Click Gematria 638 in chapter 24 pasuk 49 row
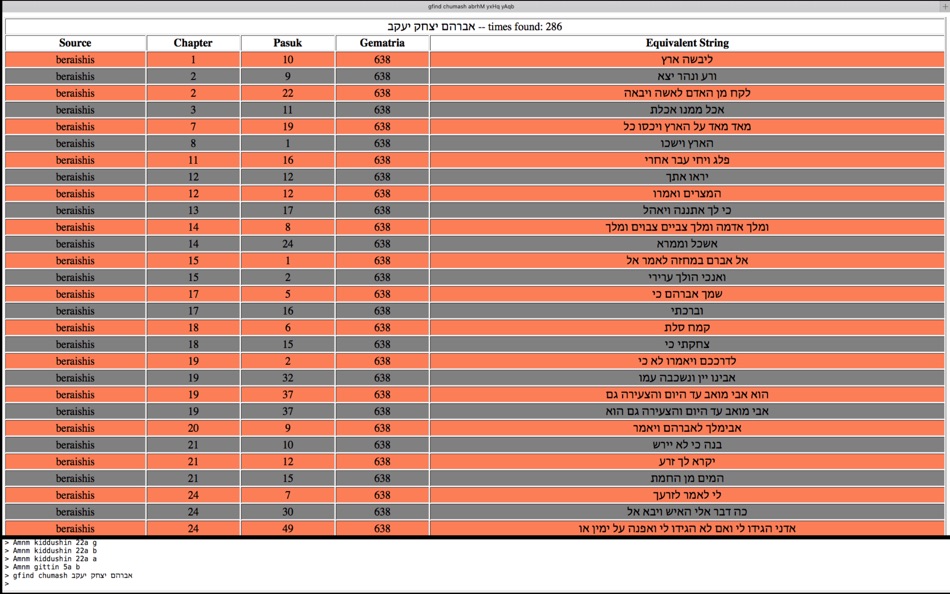Image resolution: width=950 pixels, height=594 pixels. click(382, 529)
